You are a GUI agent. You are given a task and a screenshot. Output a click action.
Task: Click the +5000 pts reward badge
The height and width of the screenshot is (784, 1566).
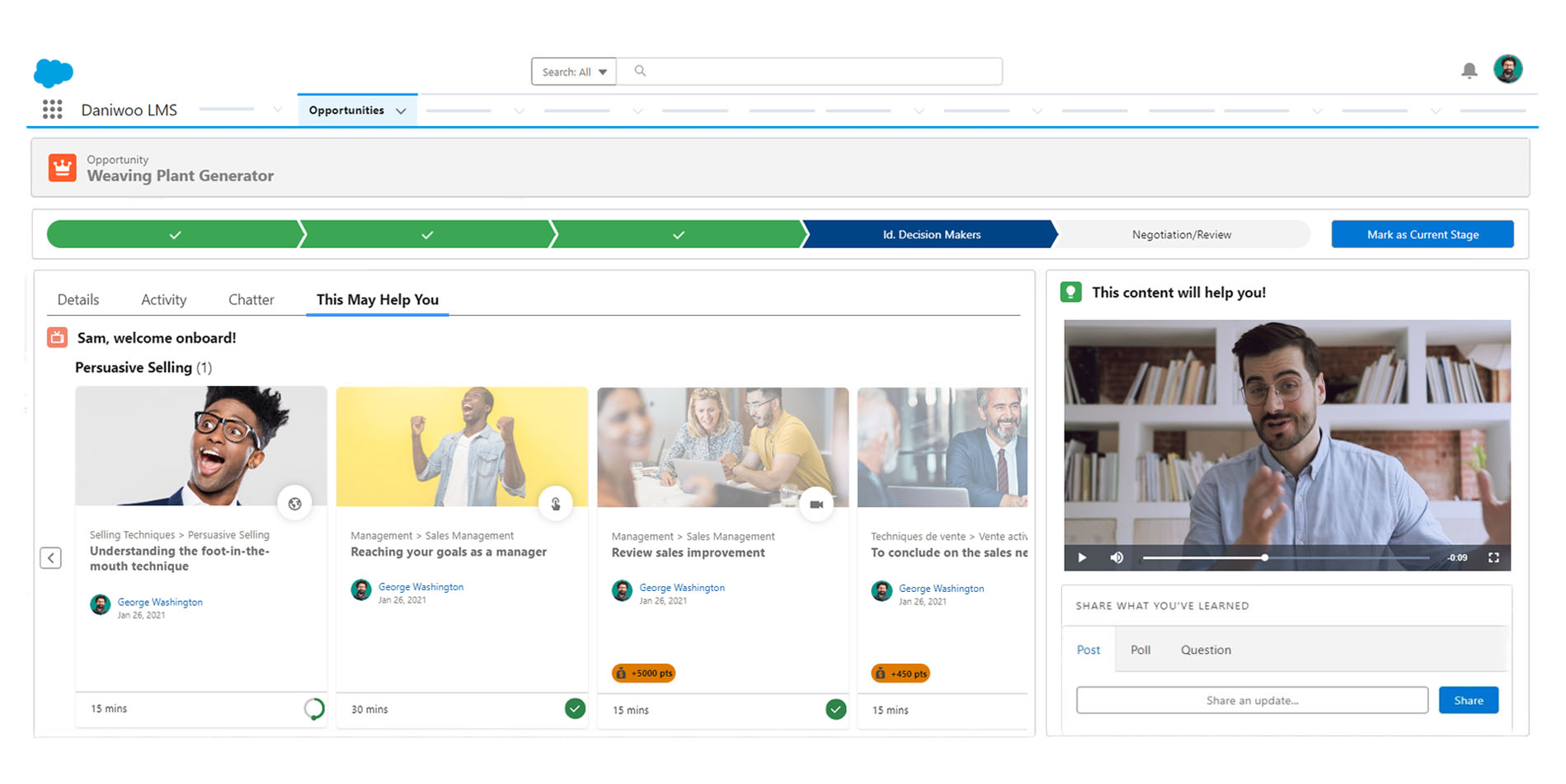point(642,673)
